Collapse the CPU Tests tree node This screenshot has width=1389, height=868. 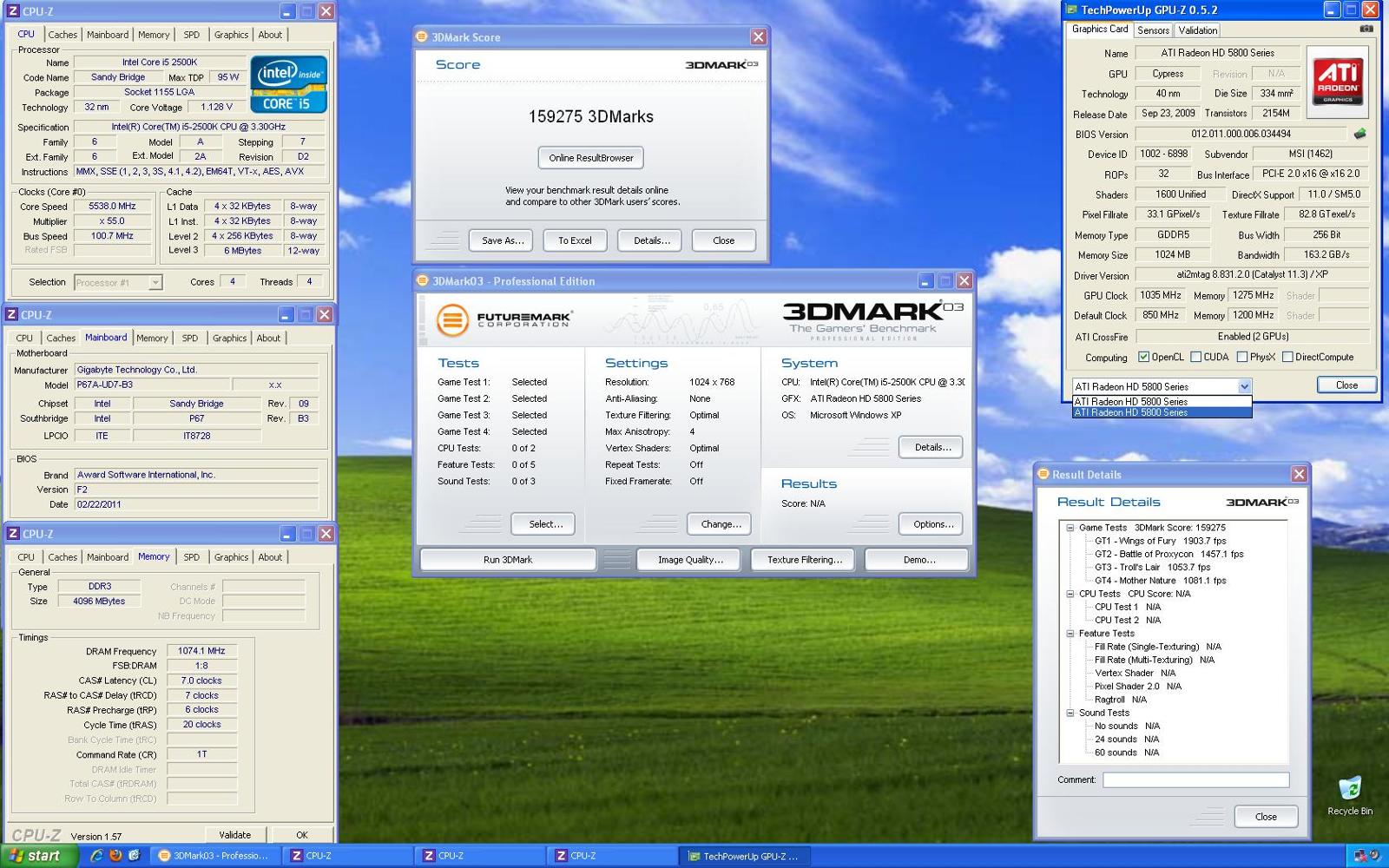click(x=1070, y=594)
